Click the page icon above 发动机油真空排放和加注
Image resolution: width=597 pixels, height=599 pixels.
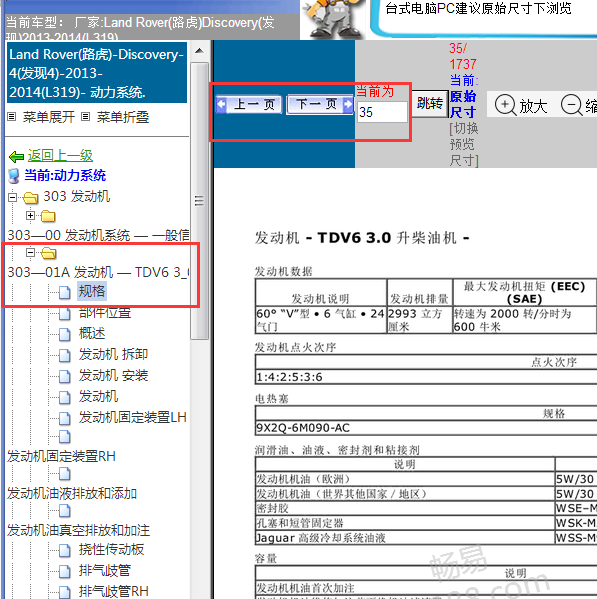(x=65, y=511)
